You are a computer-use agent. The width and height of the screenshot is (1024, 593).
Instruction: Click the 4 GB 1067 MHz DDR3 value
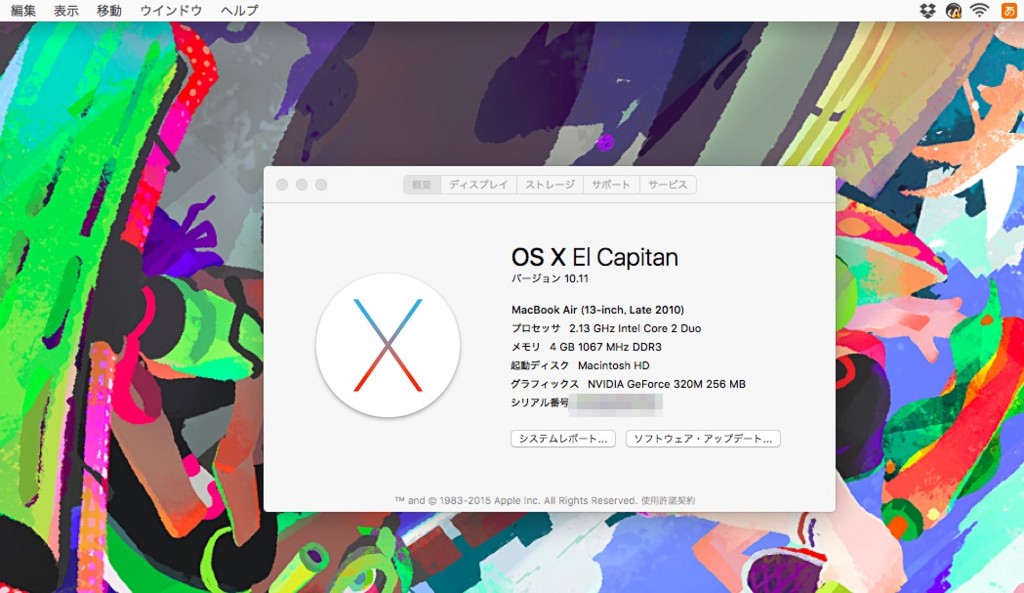click(x=605, y=347)
